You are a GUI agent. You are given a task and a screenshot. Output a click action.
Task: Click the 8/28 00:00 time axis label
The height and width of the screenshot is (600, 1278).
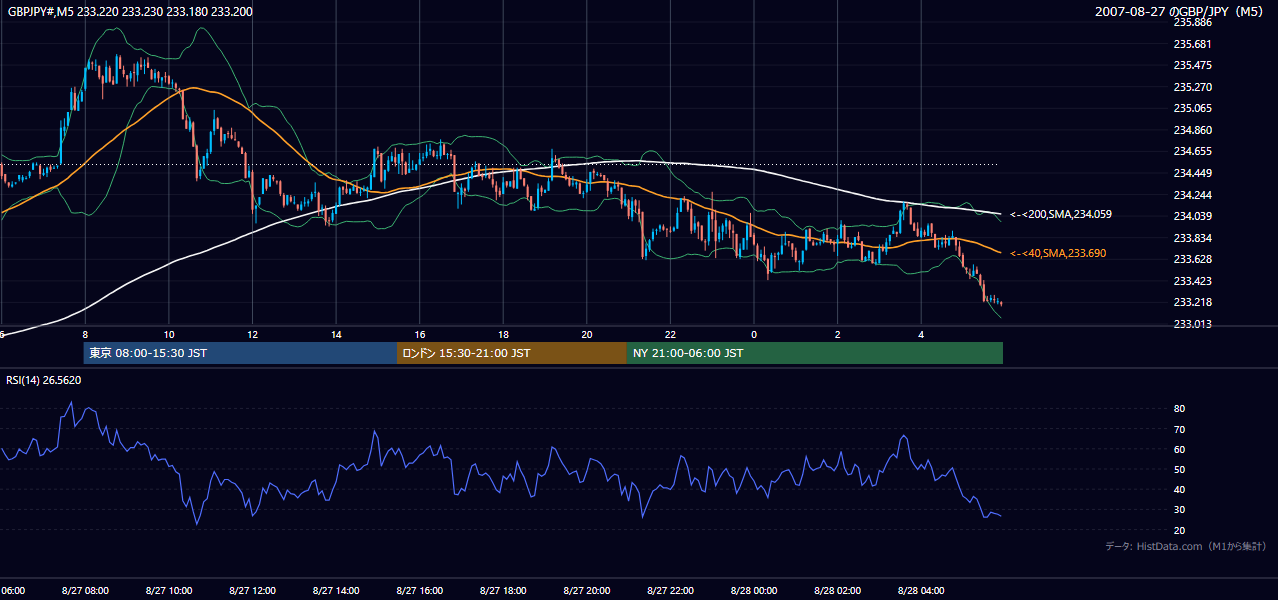753,590
